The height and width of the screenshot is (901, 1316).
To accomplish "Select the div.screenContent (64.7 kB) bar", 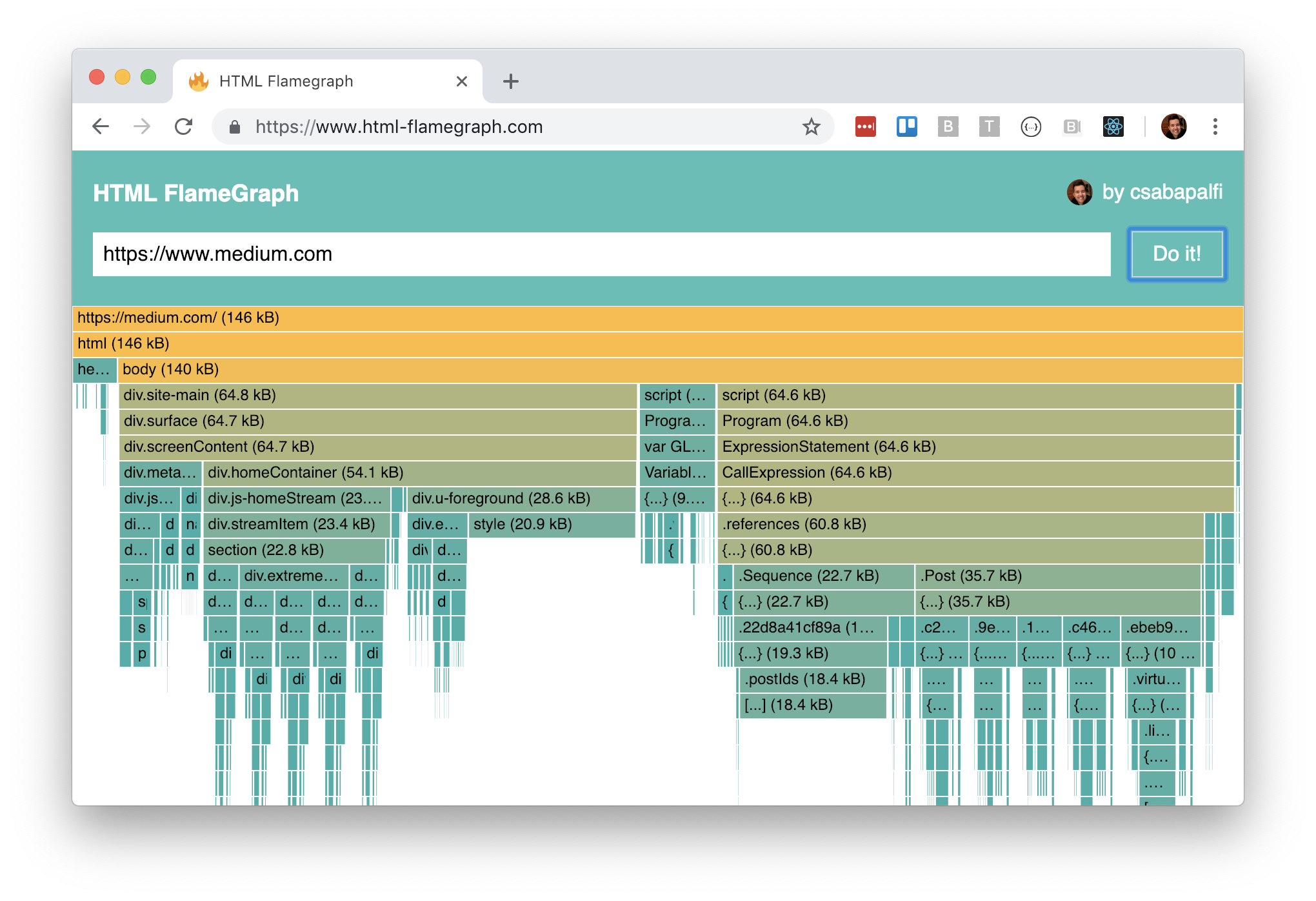I will [378, 447].
